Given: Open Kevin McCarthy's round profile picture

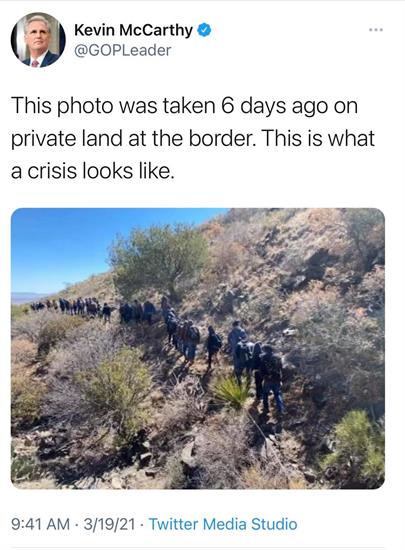Looking at the screenshot, I should 38,40.
